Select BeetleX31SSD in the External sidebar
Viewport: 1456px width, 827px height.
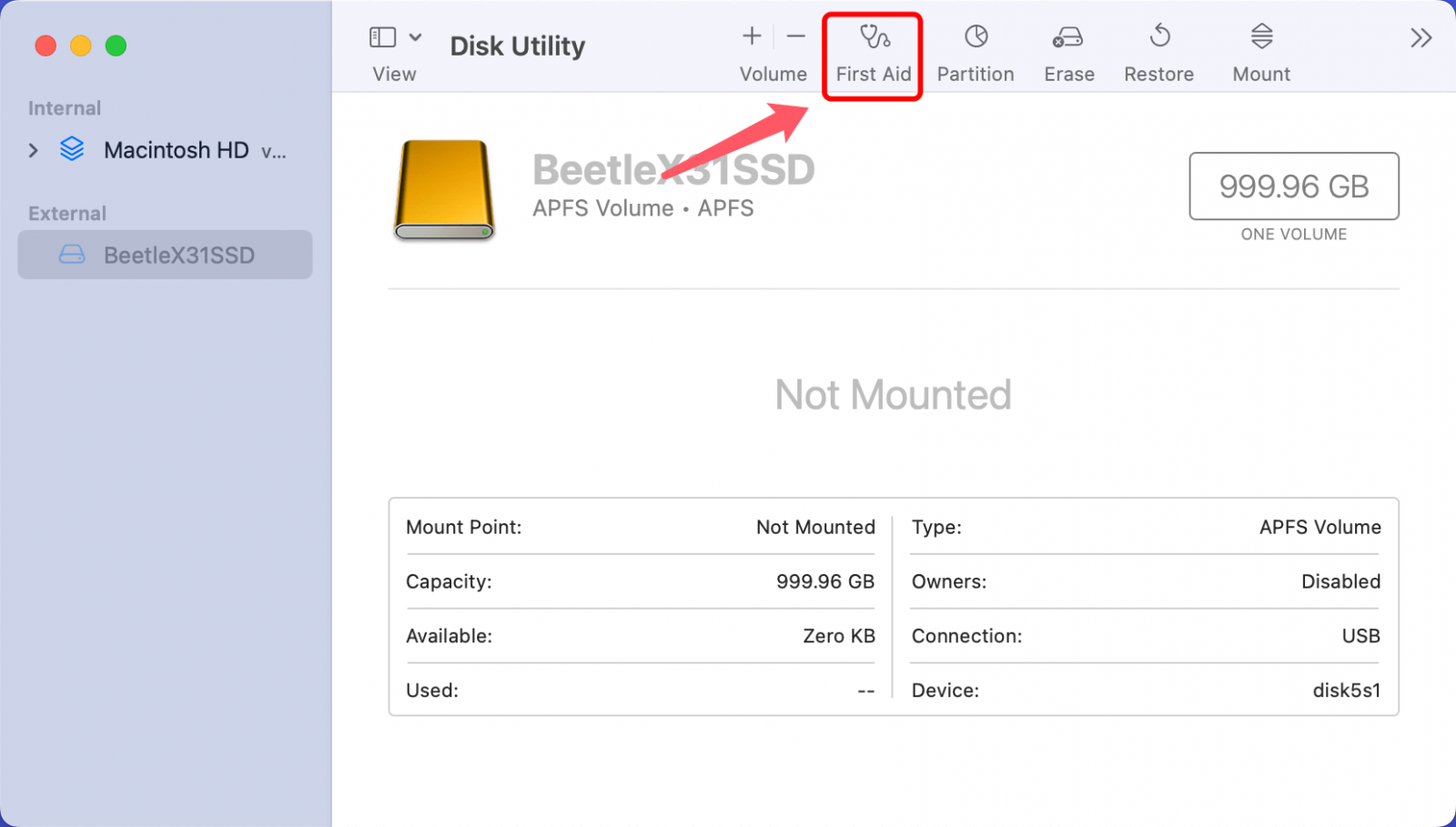(179, 255)
